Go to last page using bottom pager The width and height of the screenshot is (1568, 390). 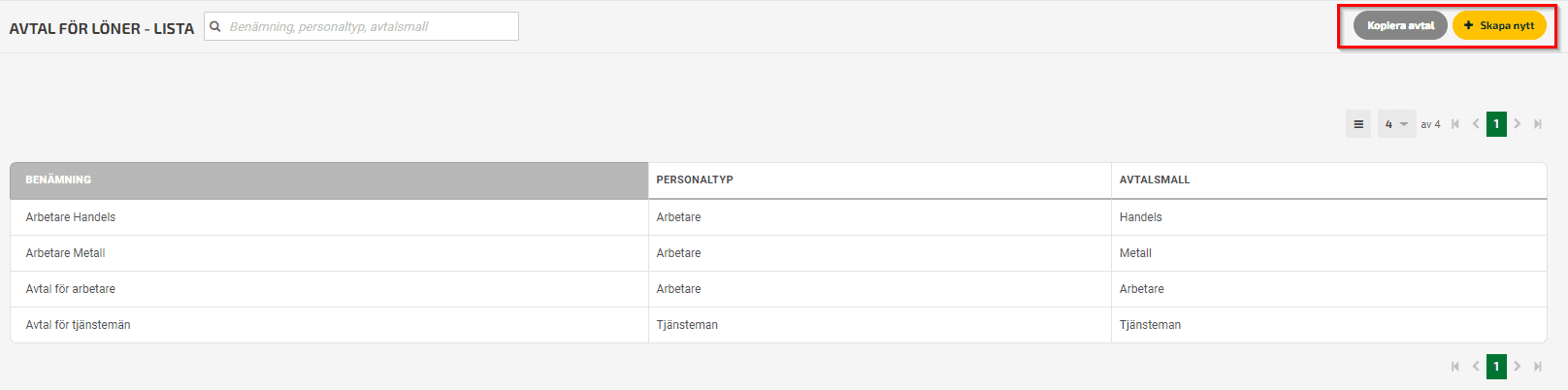[x=1538, y=367]
